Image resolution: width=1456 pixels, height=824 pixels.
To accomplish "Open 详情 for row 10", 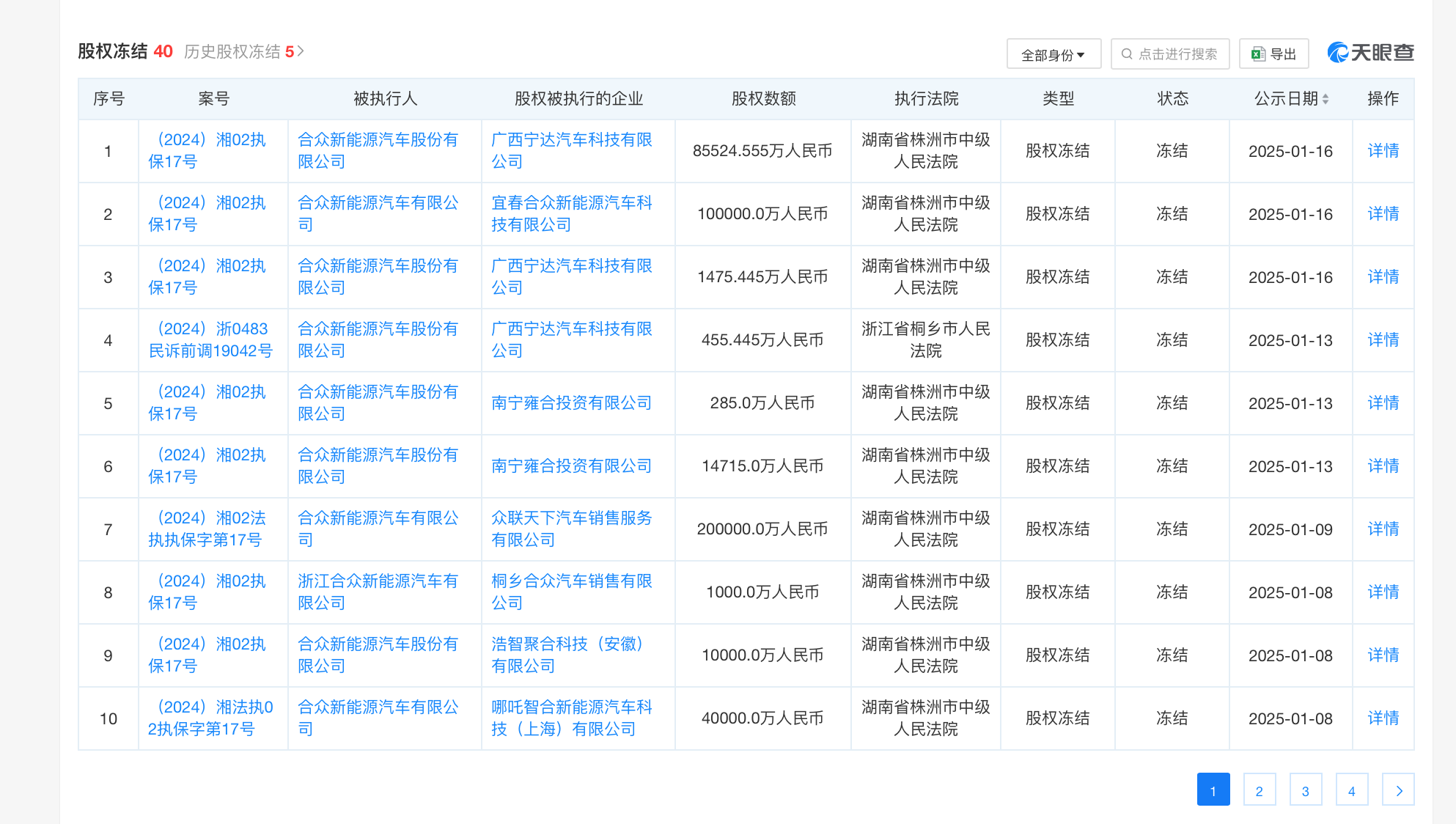I will [1383, 718].
